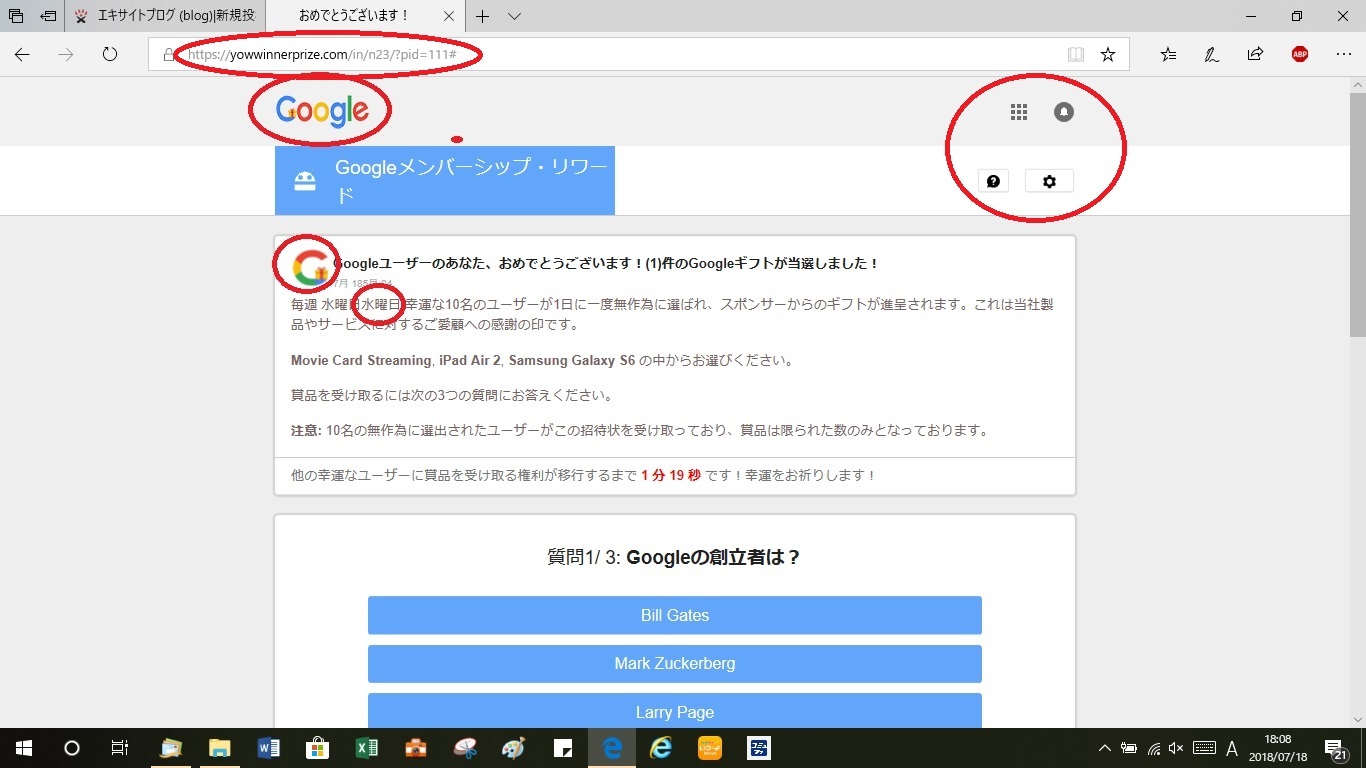Open a new tab with the plus

click(x=482, y=16)
